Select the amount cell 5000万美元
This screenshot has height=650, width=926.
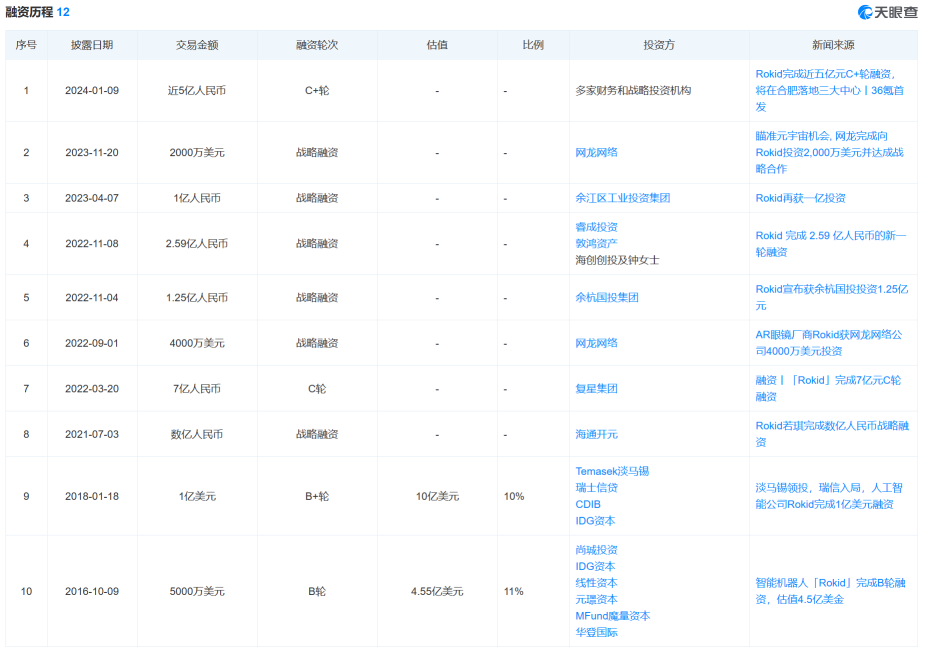click(x=197, y=591)
